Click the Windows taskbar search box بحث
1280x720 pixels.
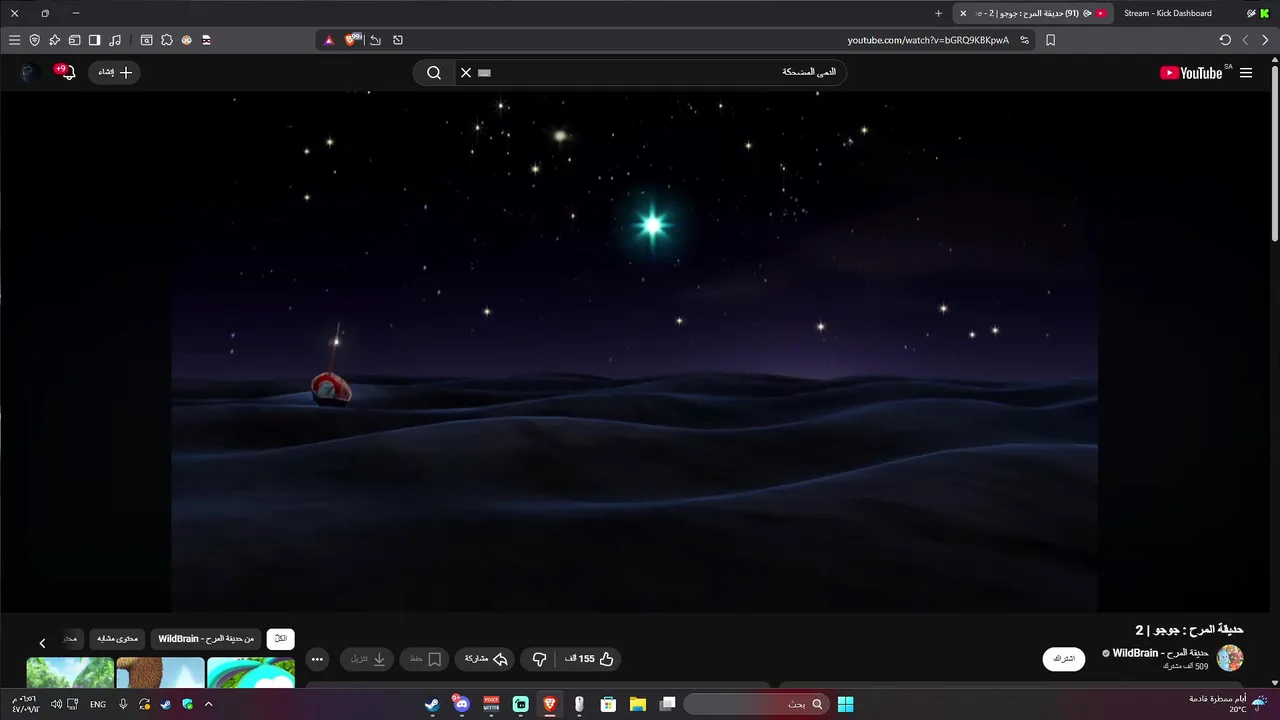point(756,704)
